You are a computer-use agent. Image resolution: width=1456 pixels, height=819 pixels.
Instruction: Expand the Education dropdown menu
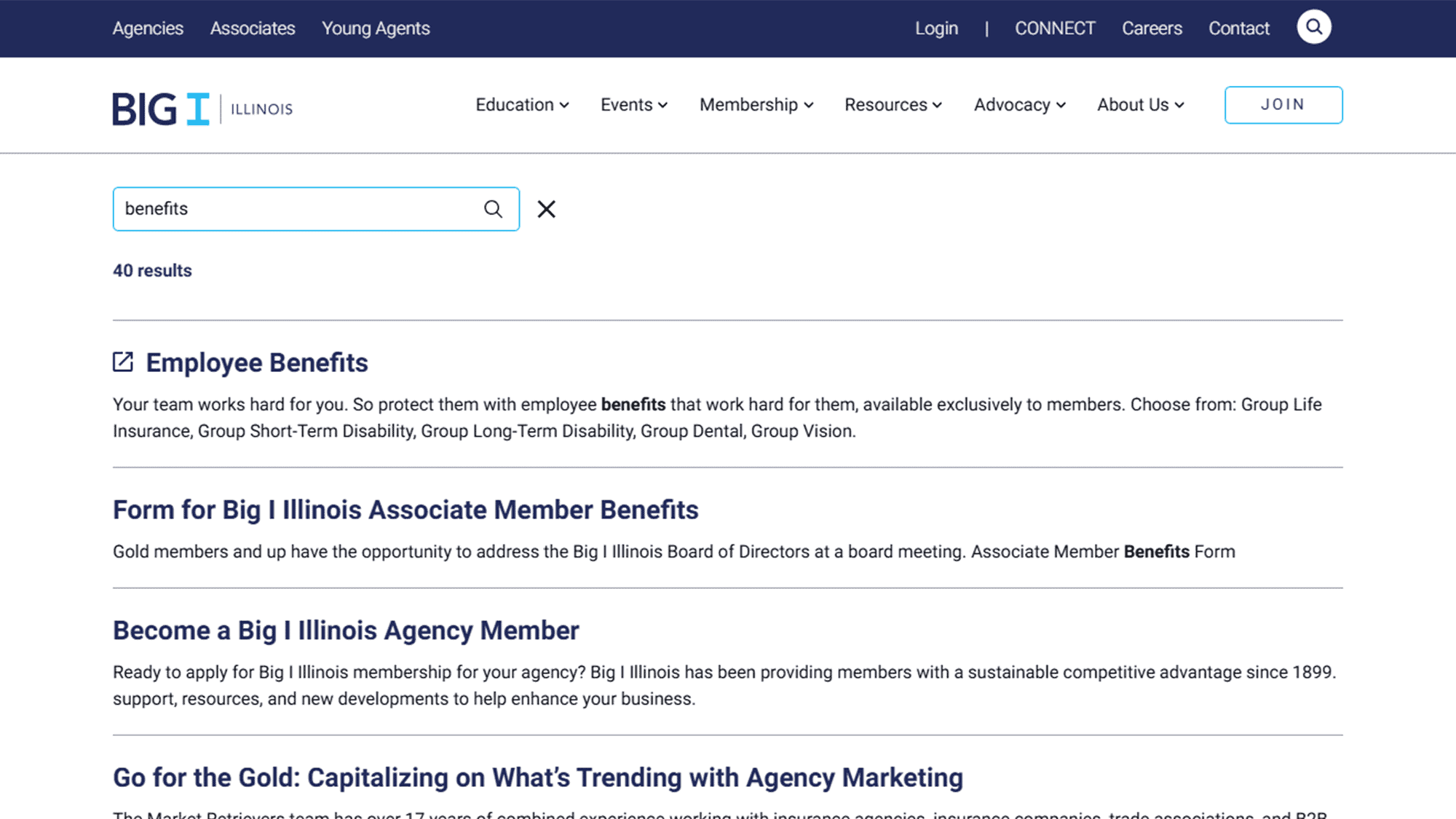point(522,105)
